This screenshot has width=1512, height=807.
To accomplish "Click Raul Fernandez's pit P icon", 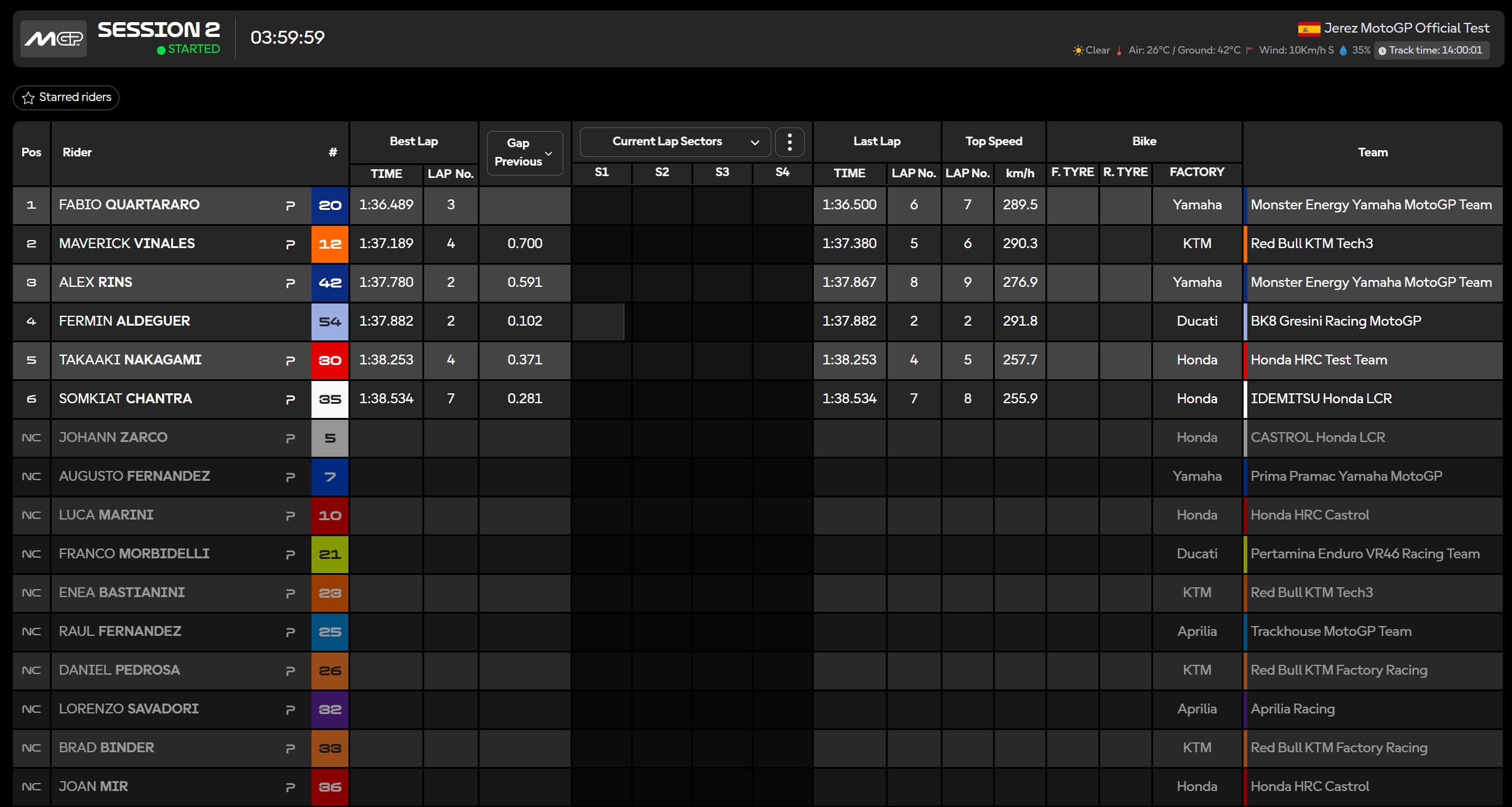I will pos(291,632).
